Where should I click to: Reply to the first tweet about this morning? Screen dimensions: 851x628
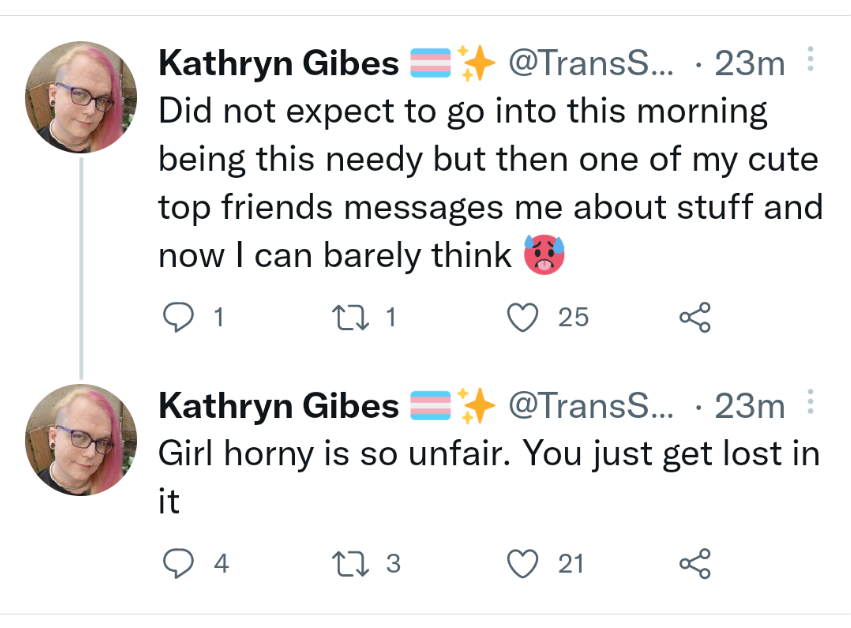point(179,317)
